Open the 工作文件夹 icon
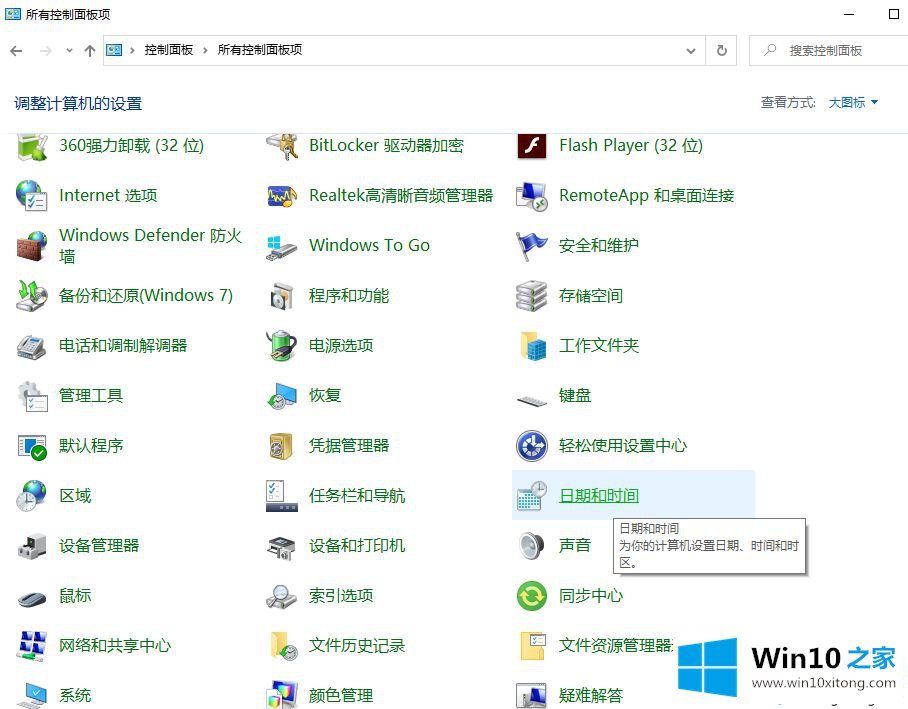908x709 pixels. [x=533, y=346]
